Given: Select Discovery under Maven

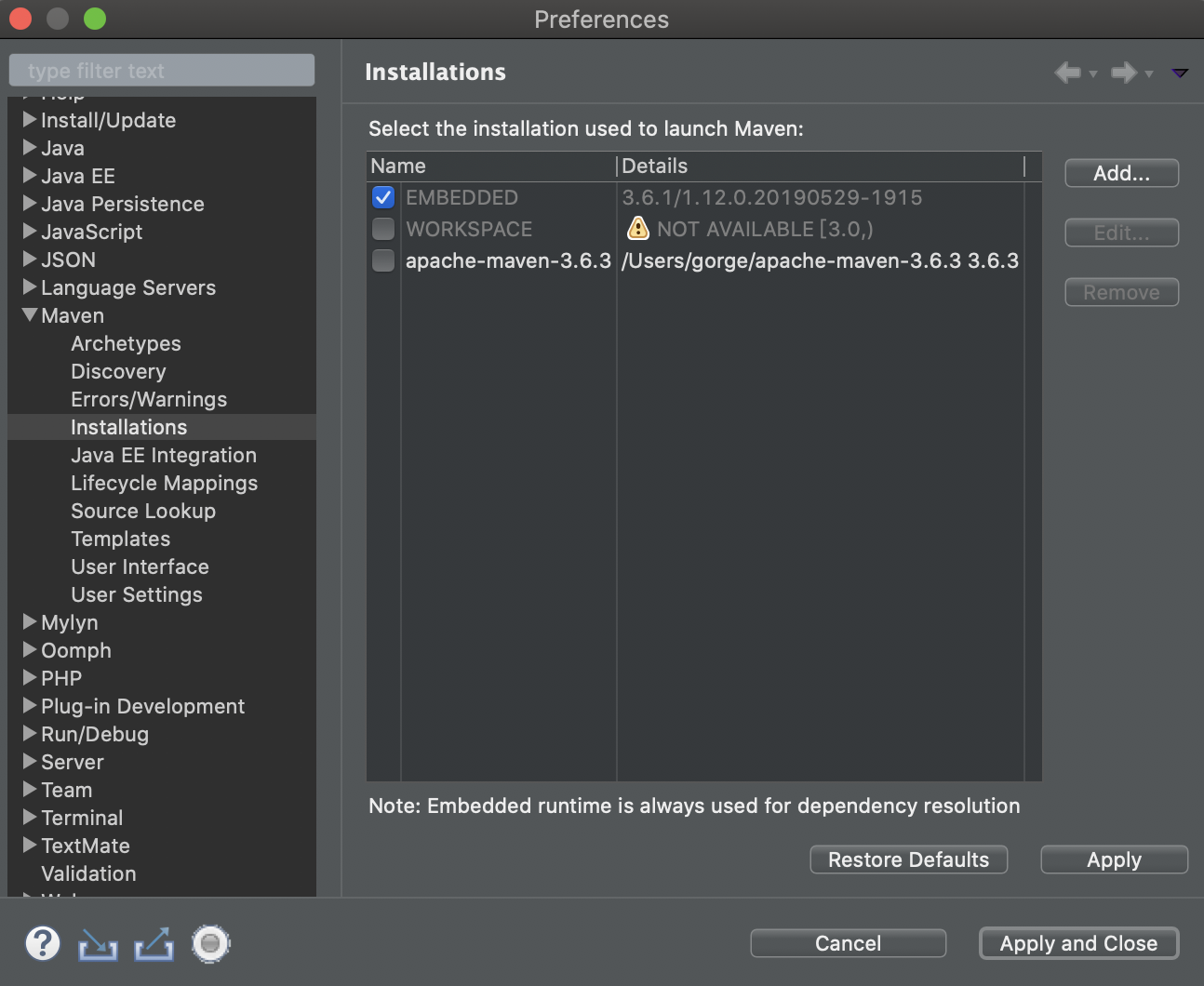Looking at the screenshot, I should tap(118, 371).
